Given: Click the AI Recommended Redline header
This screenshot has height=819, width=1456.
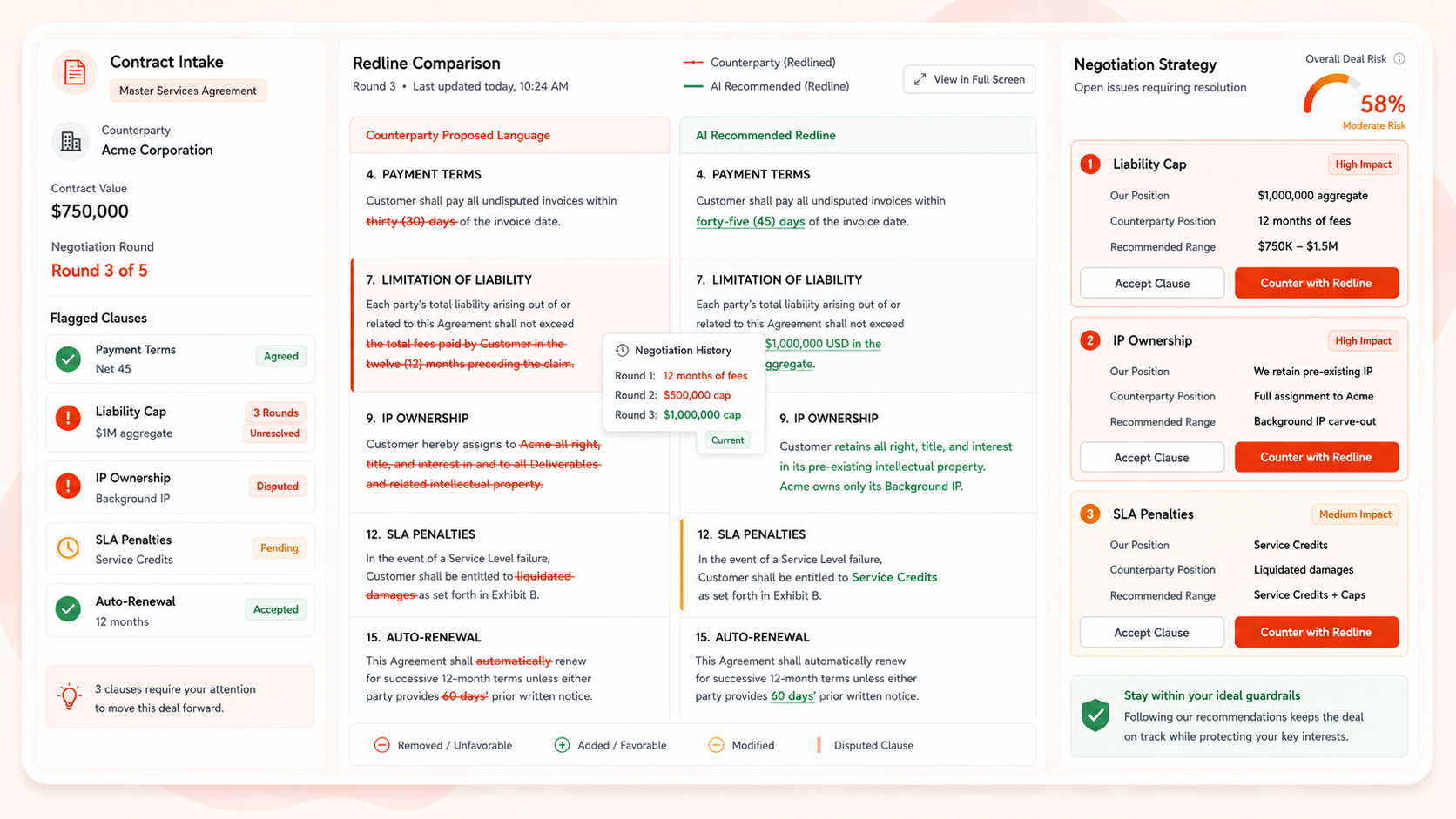Looking at the screenshot, I should point(765,135).
